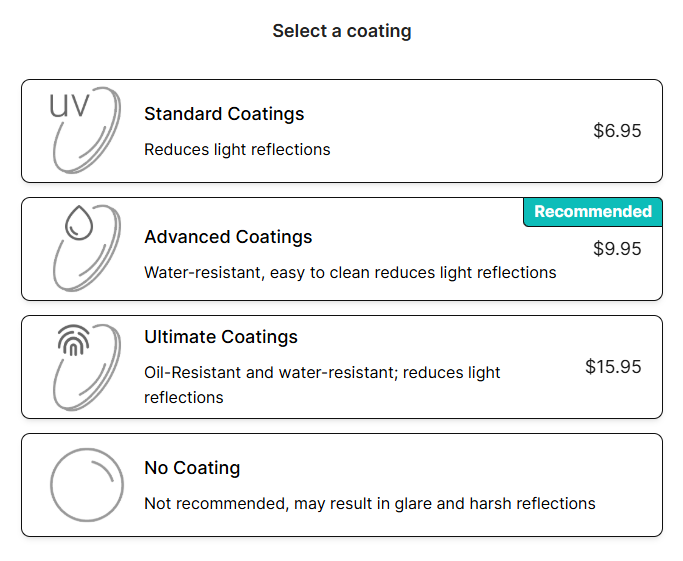The height and width of the screenshot is (561, 683).
Task: Select the Standard Coatings title
Action: point(224,114)
